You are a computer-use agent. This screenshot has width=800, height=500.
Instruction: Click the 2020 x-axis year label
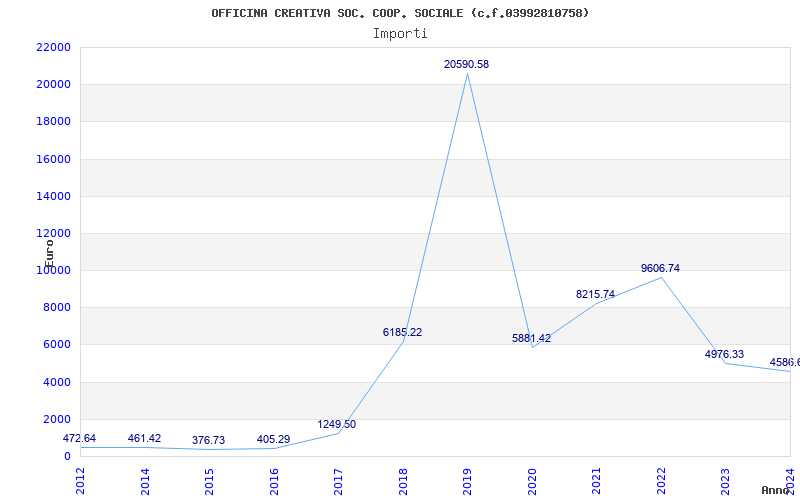click(x=532, y=481)
